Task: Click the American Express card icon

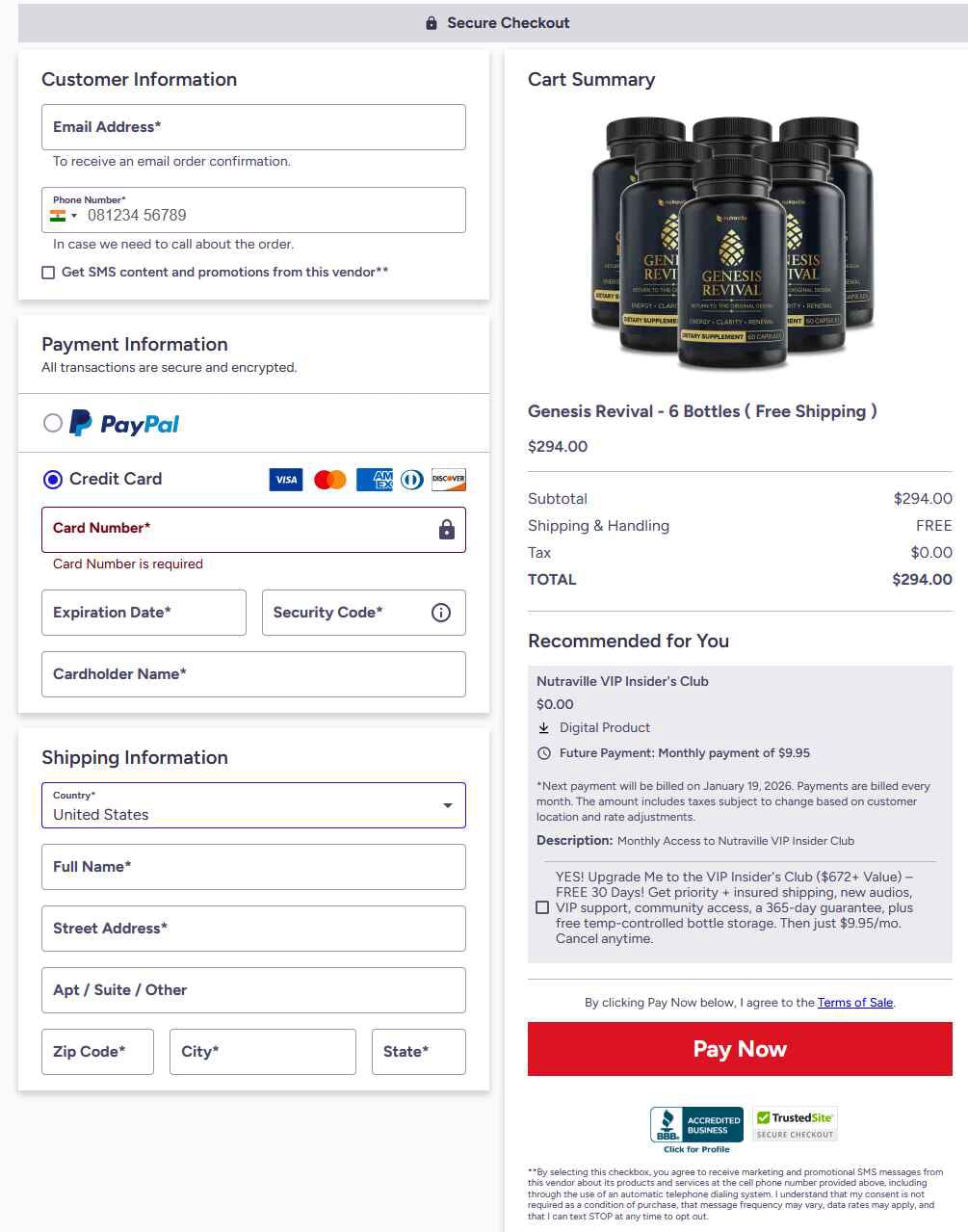Action: click(x=375, y=480)
